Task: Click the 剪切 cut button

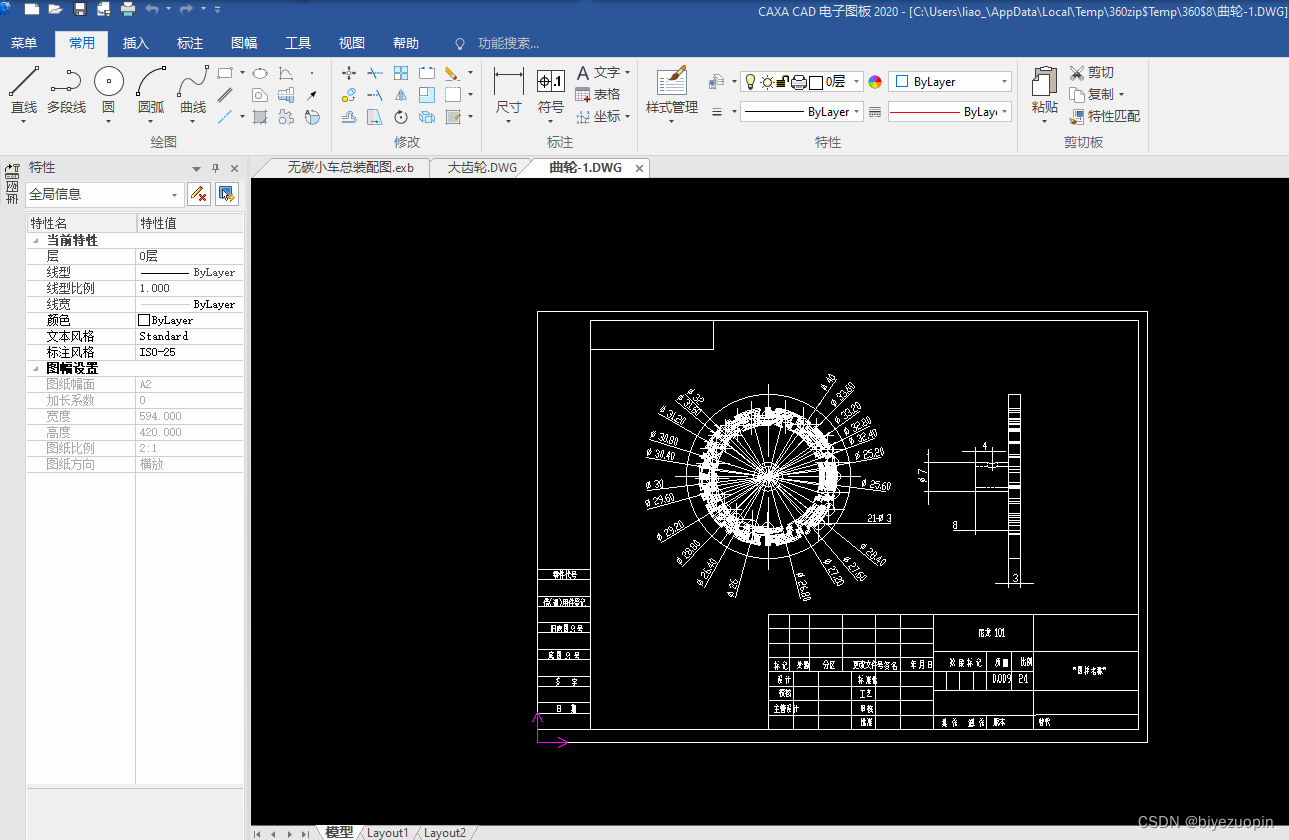Action: tap(1091, 73)
